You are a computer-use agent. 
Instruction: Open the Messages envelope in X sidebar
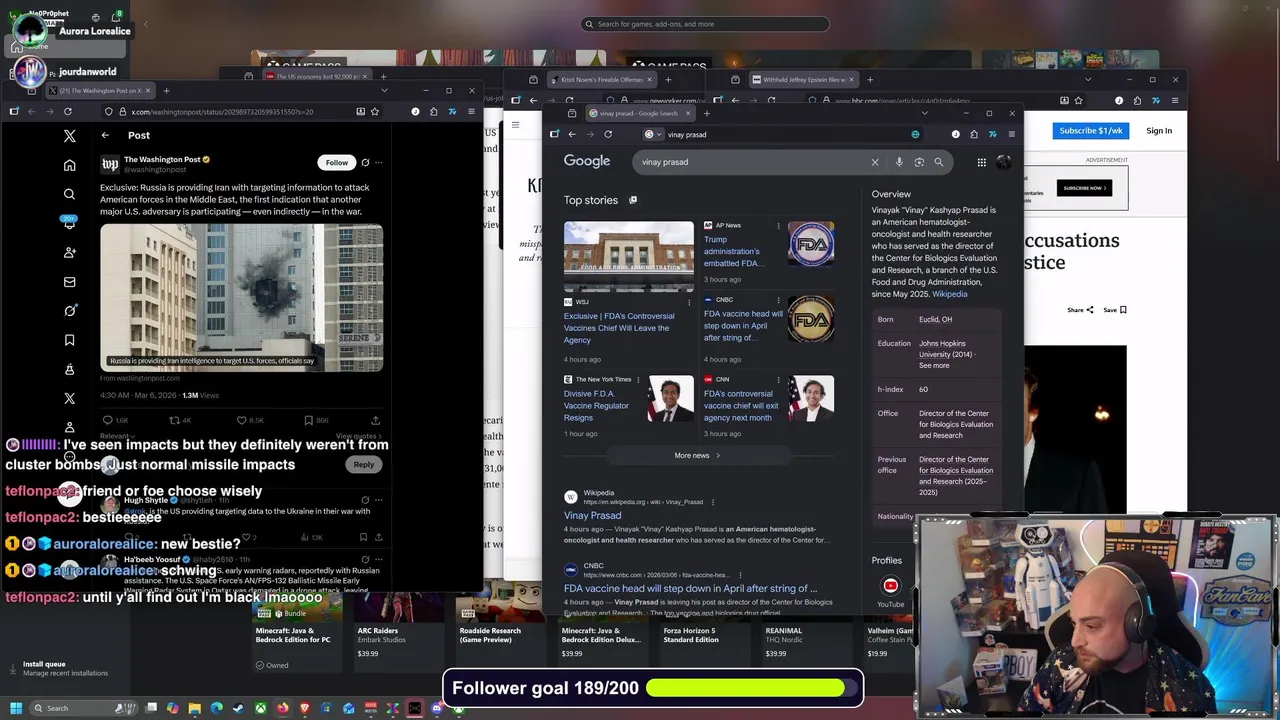click(69, 282)
